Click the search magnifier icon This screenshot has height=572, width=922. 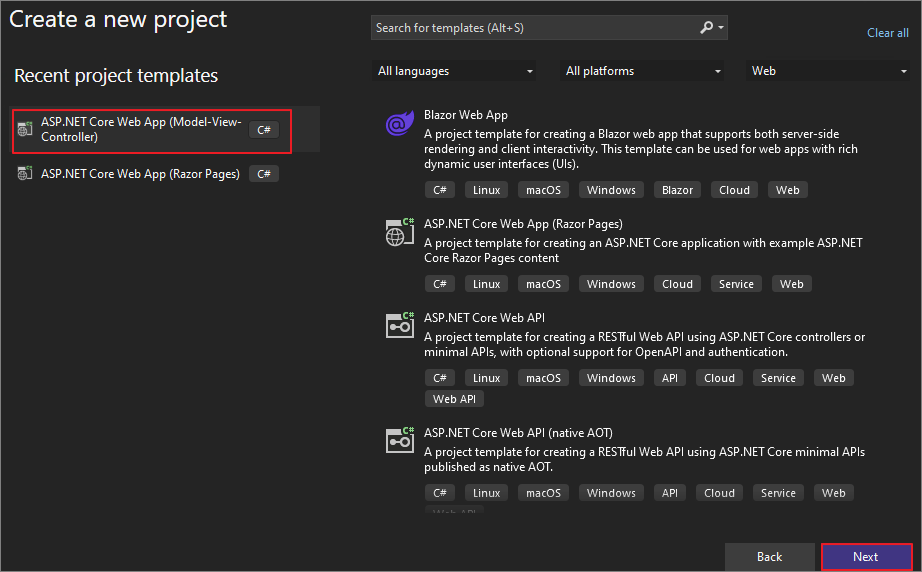coord(706,28)
